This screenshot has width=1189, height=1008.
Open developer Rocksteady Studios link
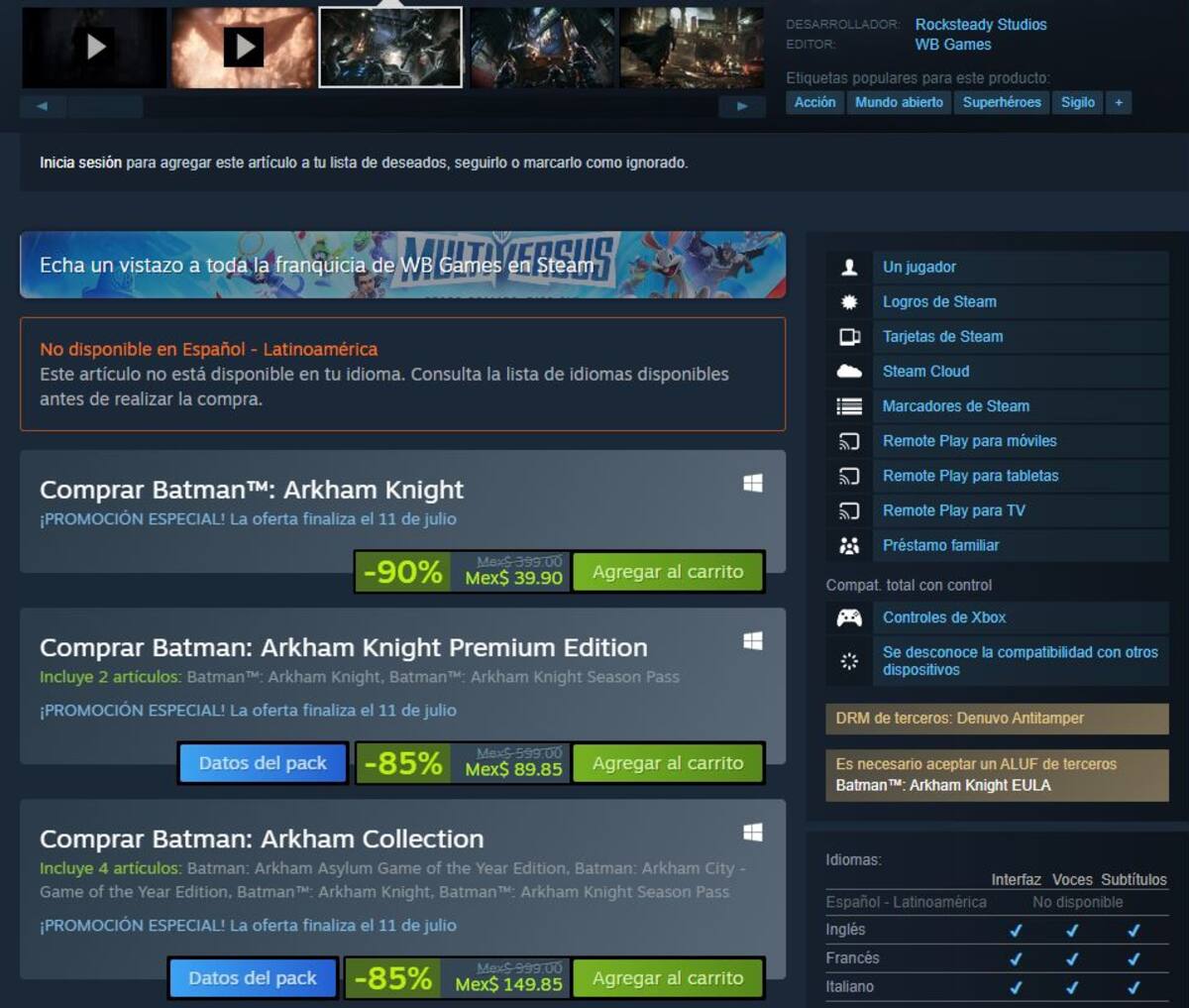point(980,25)
